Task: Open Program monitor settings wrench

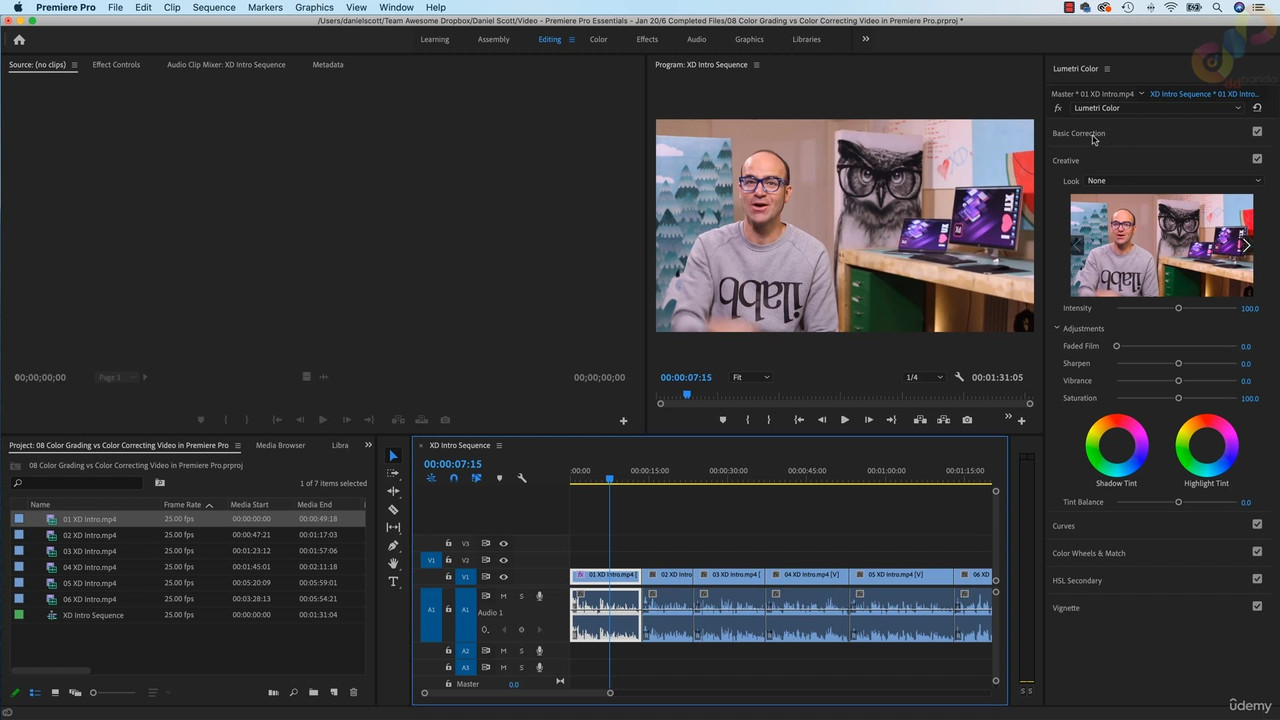Action: click(959, 377)
